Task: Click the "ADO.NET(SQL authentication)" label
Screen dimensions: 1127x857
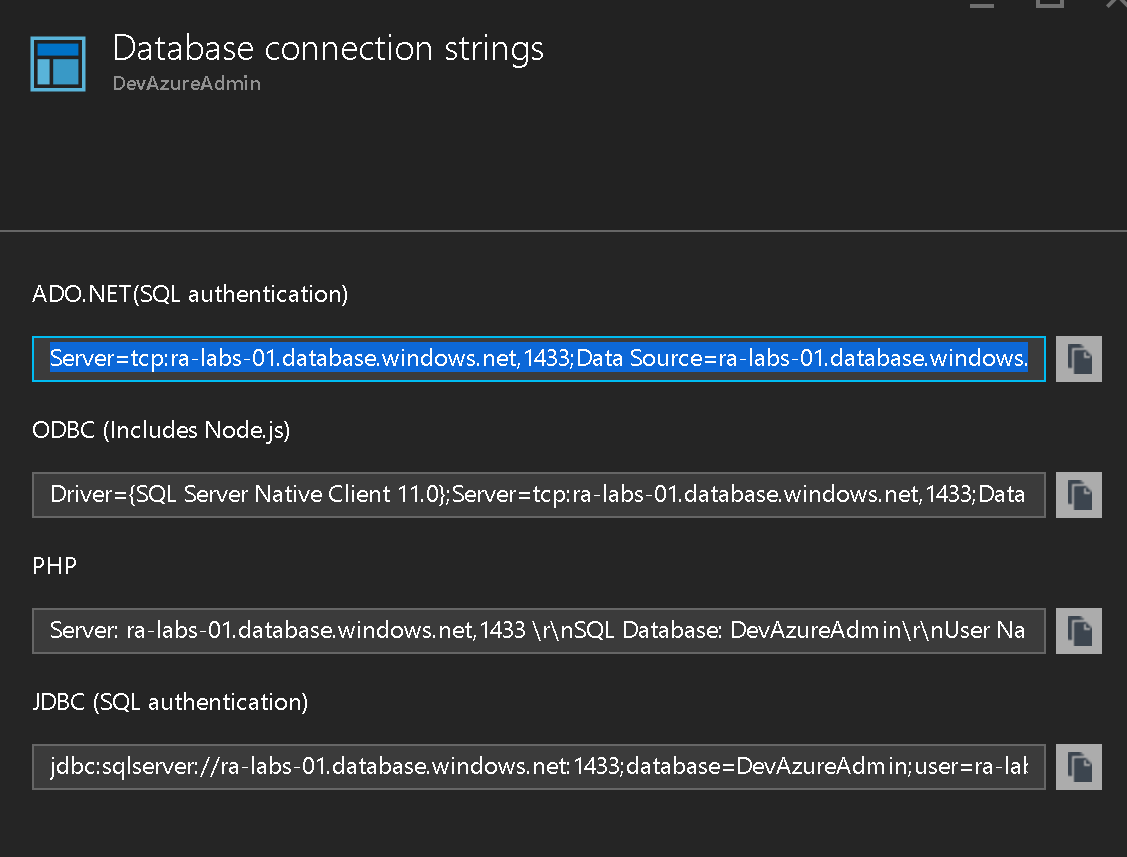Action: point(190,294)
